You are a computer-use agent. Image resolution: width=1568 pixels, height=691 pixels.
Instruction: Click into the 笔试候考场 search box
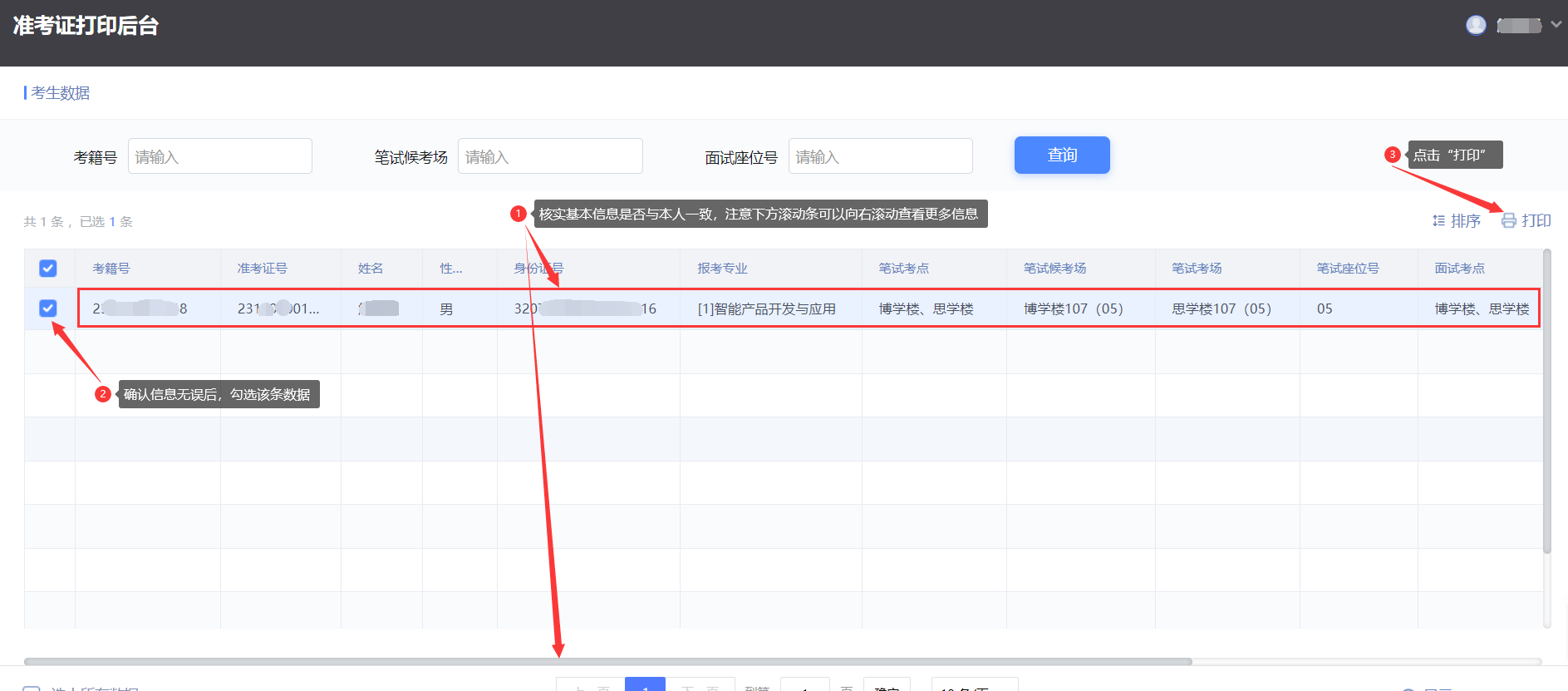click(549, 156)
